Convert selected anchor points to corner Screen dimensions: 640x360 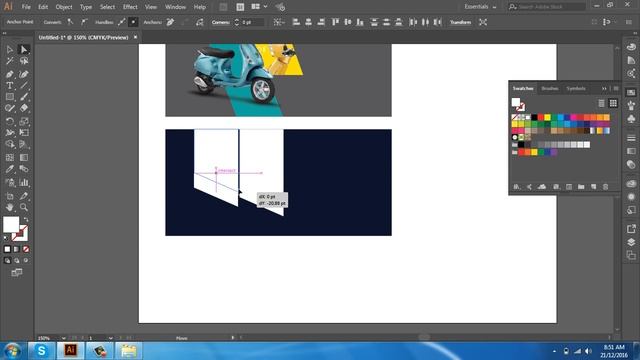pyautogui.click(x=71, y=22)
